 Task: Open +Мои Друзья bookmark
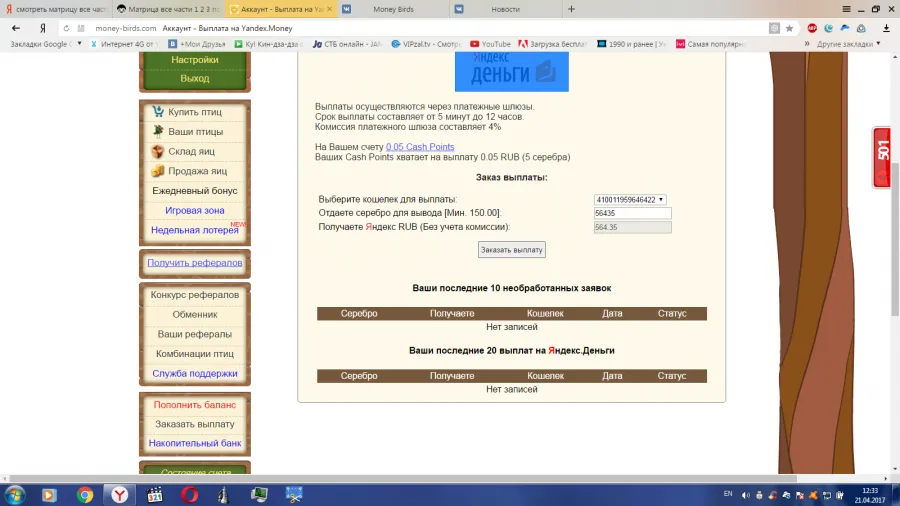[x=197, y=44]
